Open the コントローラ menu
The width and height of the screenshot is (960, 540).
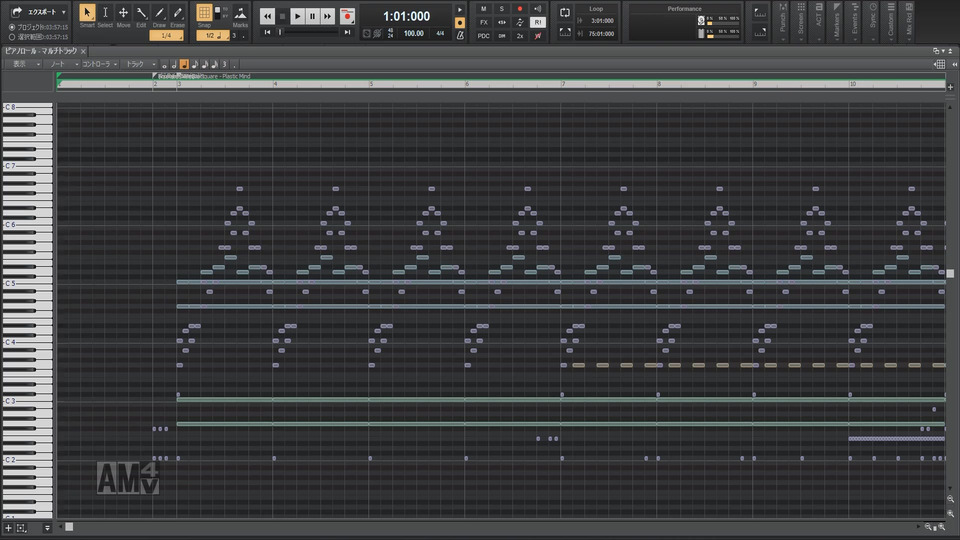click(99, 64)
